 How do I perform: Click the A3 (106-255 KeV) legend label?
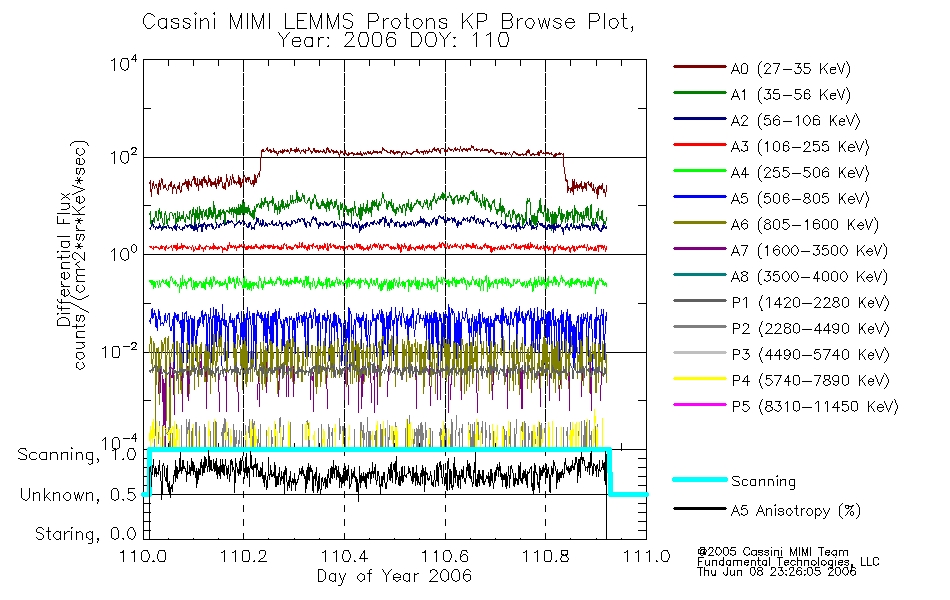(800, 147)
